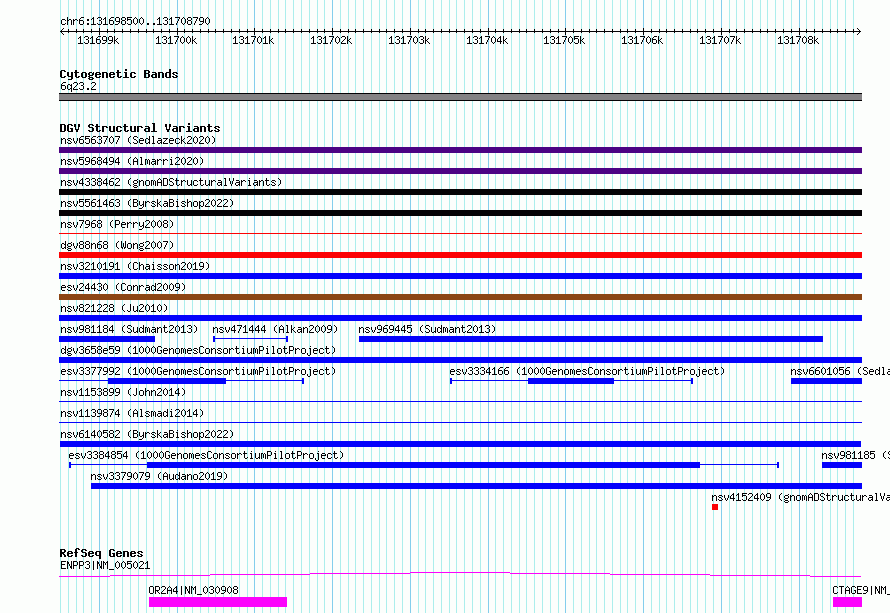Image resolution: width=890 pixels, height=613 pixels.
Task: Select the dgv88n68 (Wong2007) label
Action: coord(117,245)
